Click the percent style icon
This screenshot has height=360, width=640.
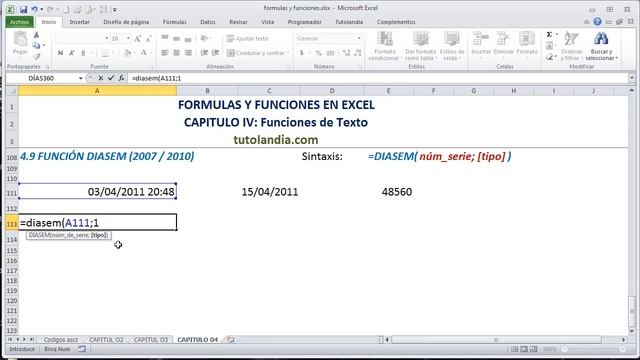pos(319,53)
